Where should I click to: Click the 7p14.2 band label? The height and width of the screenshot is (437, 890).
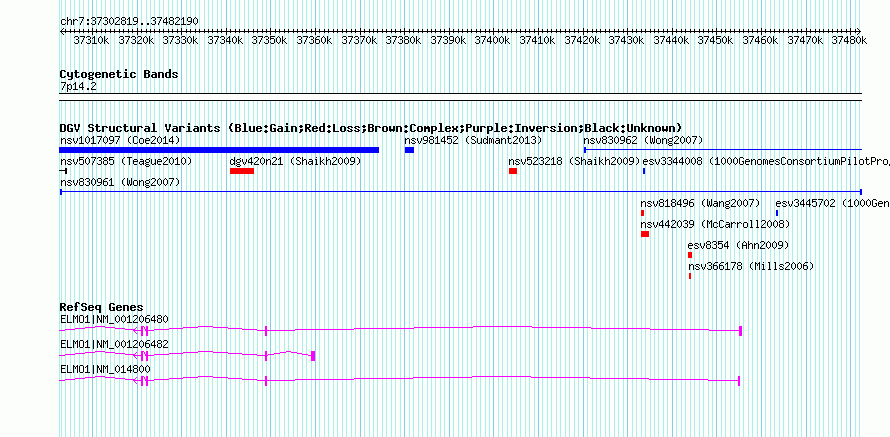pyautogui.click(x=78, y=87)
